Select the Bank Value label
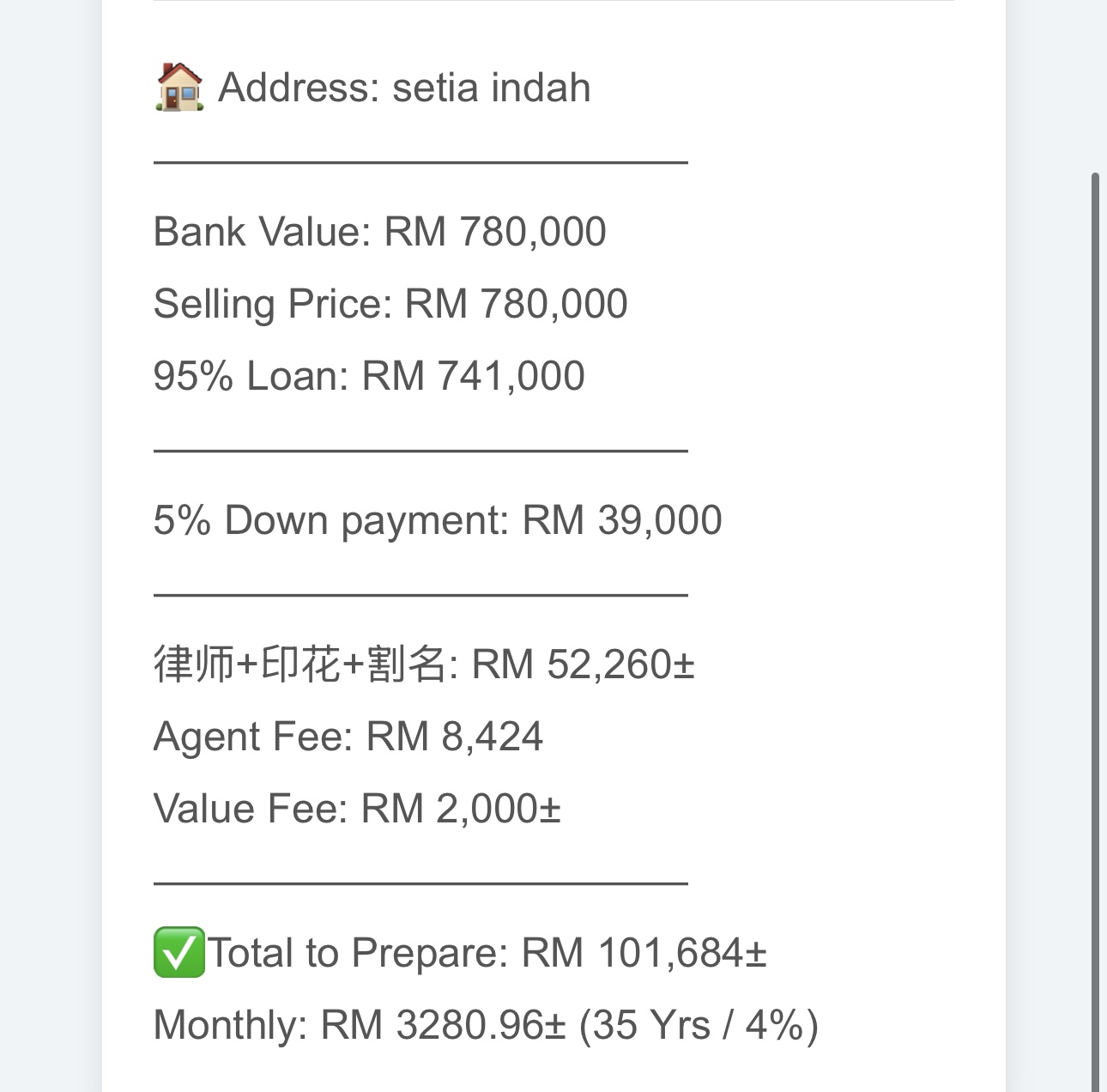The height and width of the screenshot is (1092, 1107). (x=261, y=232)
